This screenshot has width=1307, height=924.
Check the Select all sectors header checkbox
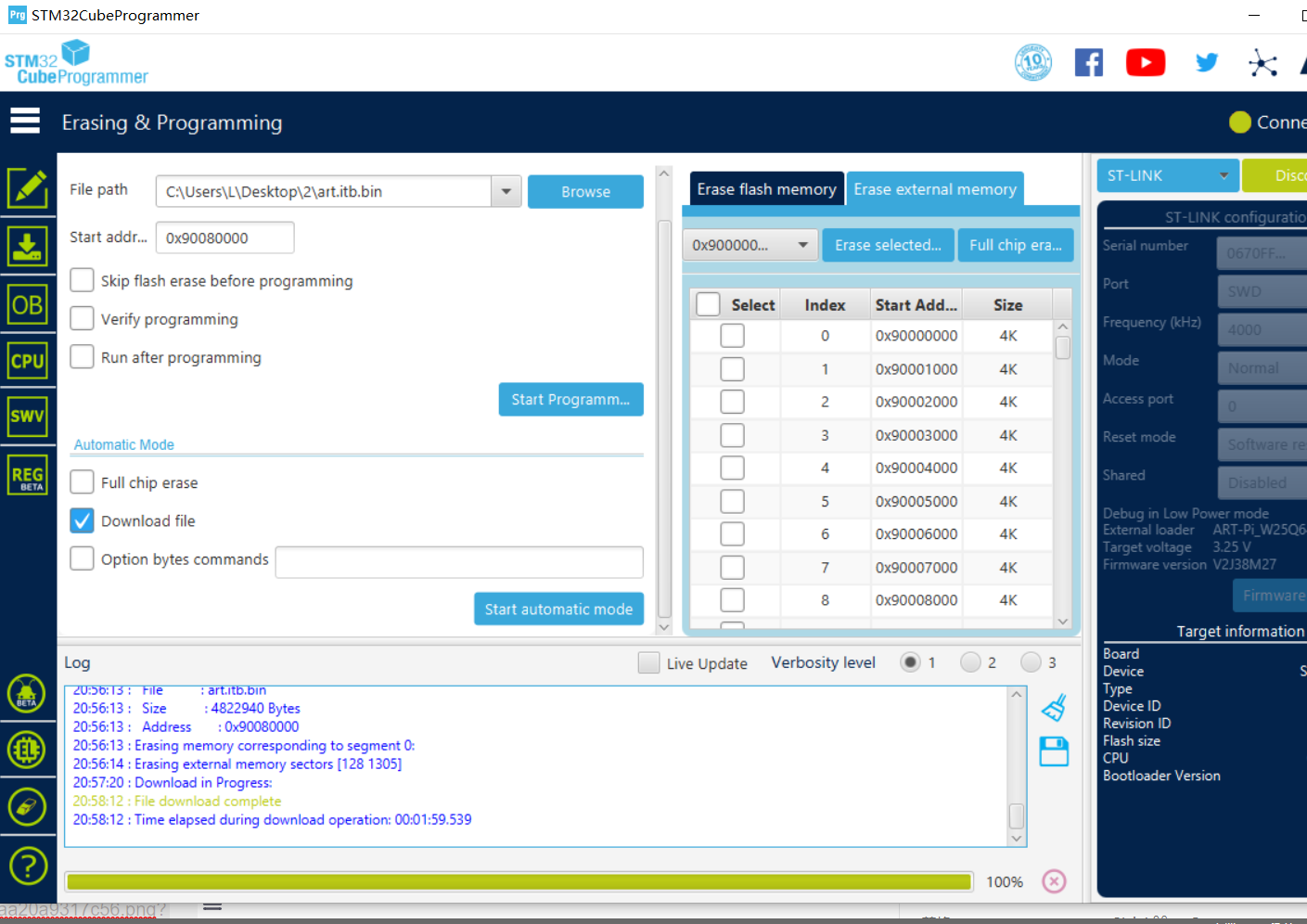pyautogui.click(x=708, y=304)
